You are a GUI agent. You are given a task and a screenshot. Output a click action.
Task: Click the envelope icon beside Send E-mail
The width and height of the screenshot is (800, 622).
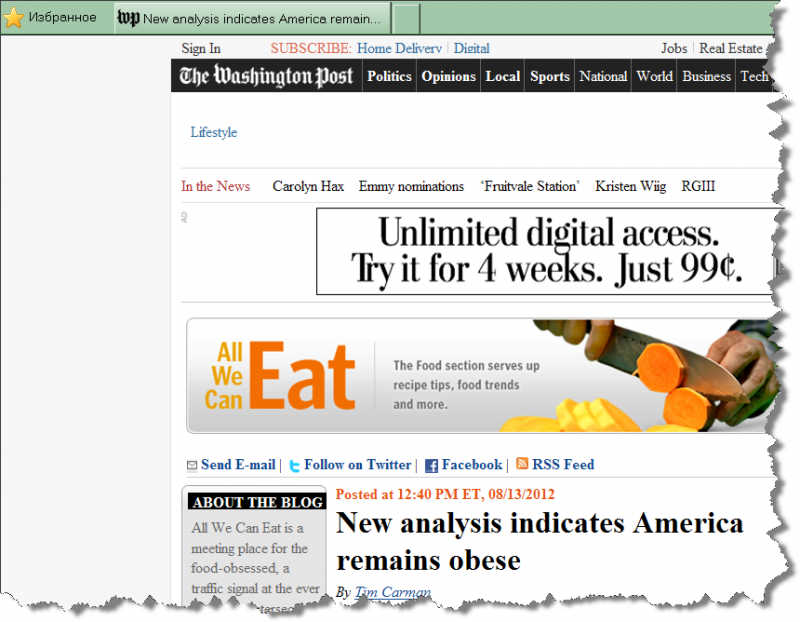click(192, 465)
